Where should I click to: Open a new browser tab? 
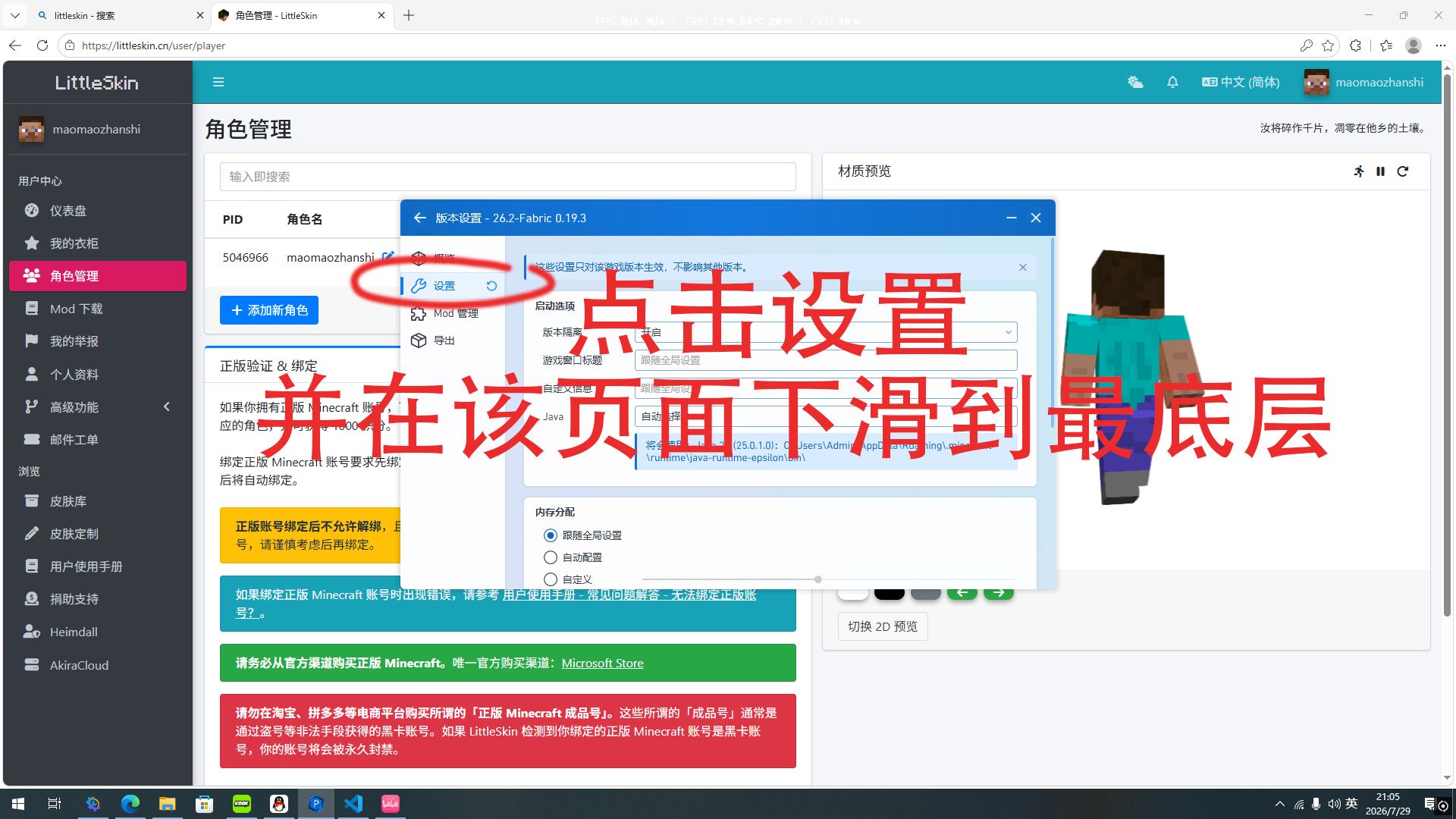click(409, 15)
